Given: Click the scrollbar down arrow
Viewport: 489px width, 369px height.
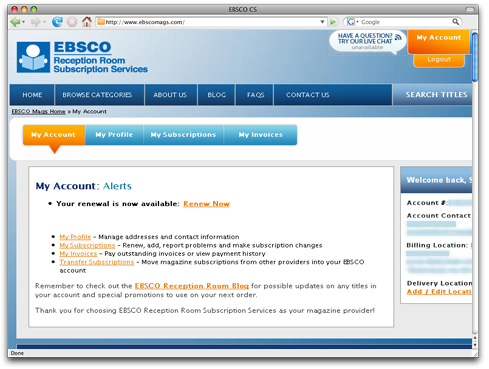Looking at the screenshot, I should [x=475, y=345].
